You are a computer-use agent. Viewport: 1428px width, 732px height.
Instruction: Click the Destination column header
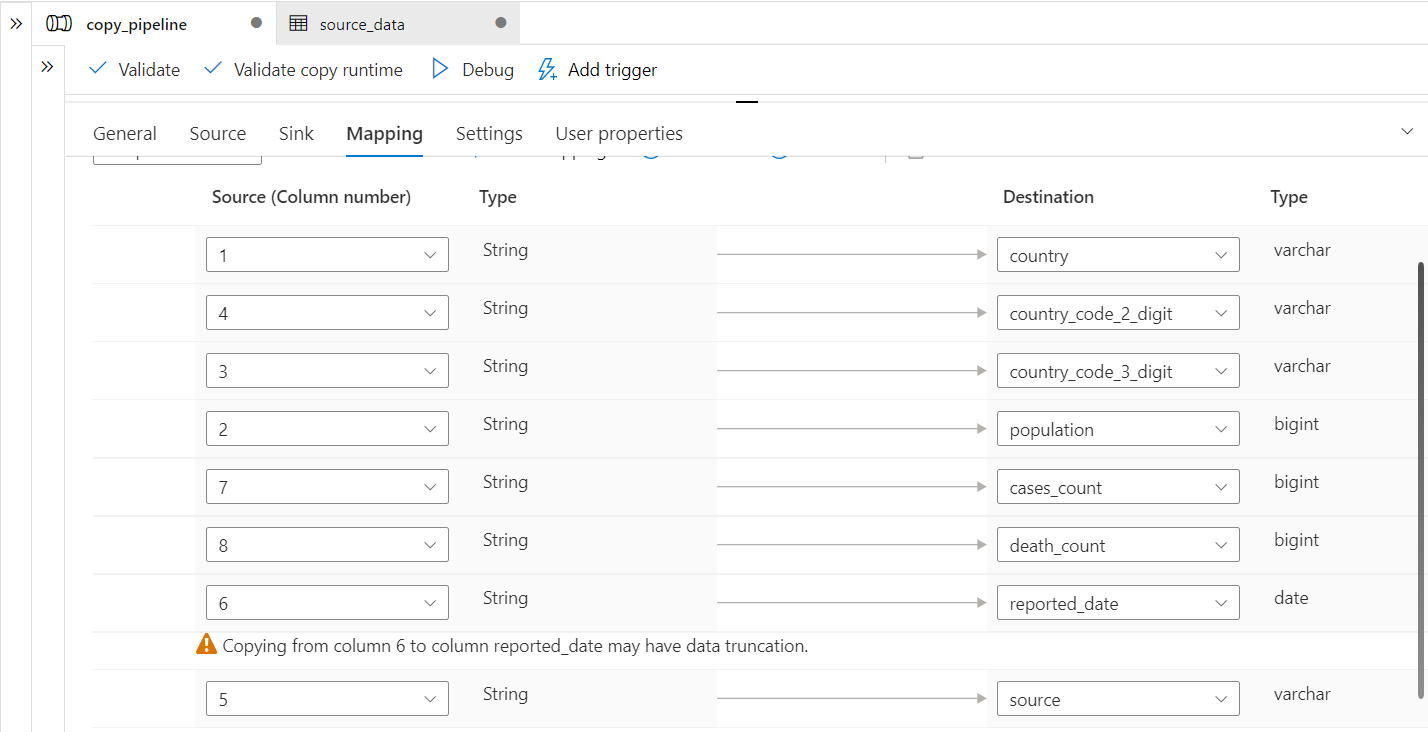(1048, 197)
